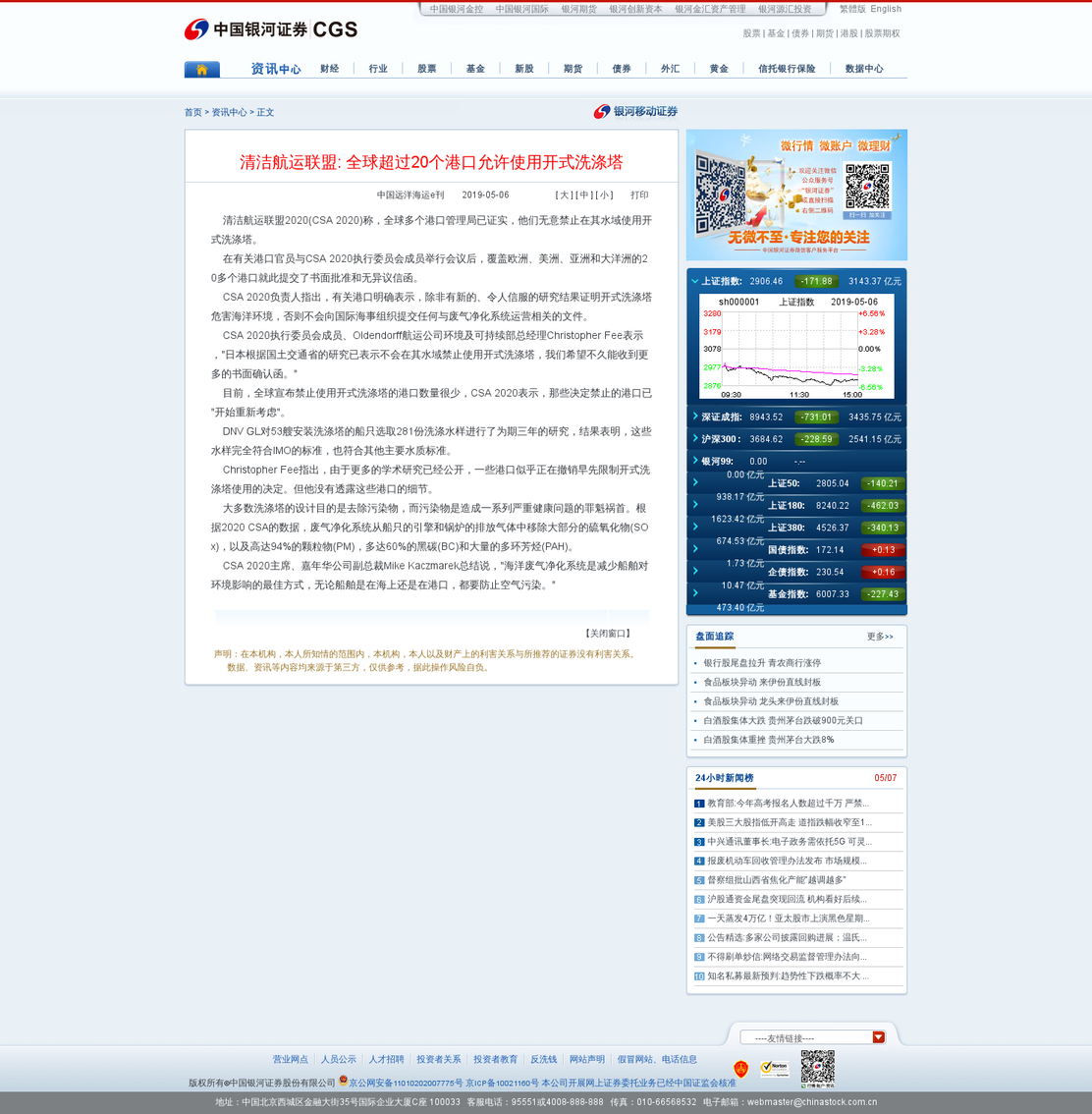Open the 黄金 navigation tab

[719, 69]
